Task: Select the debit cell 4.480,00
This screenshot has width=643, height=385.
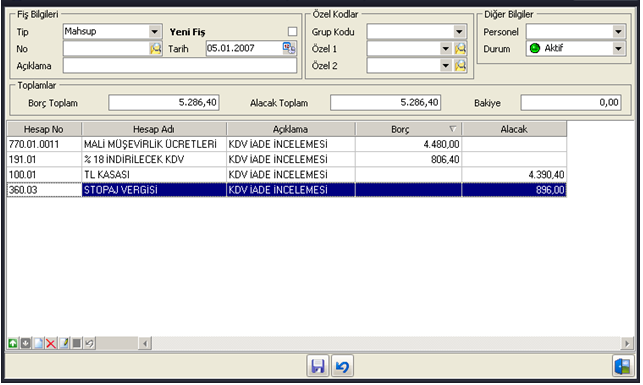Action: click(x=408, y=144)
